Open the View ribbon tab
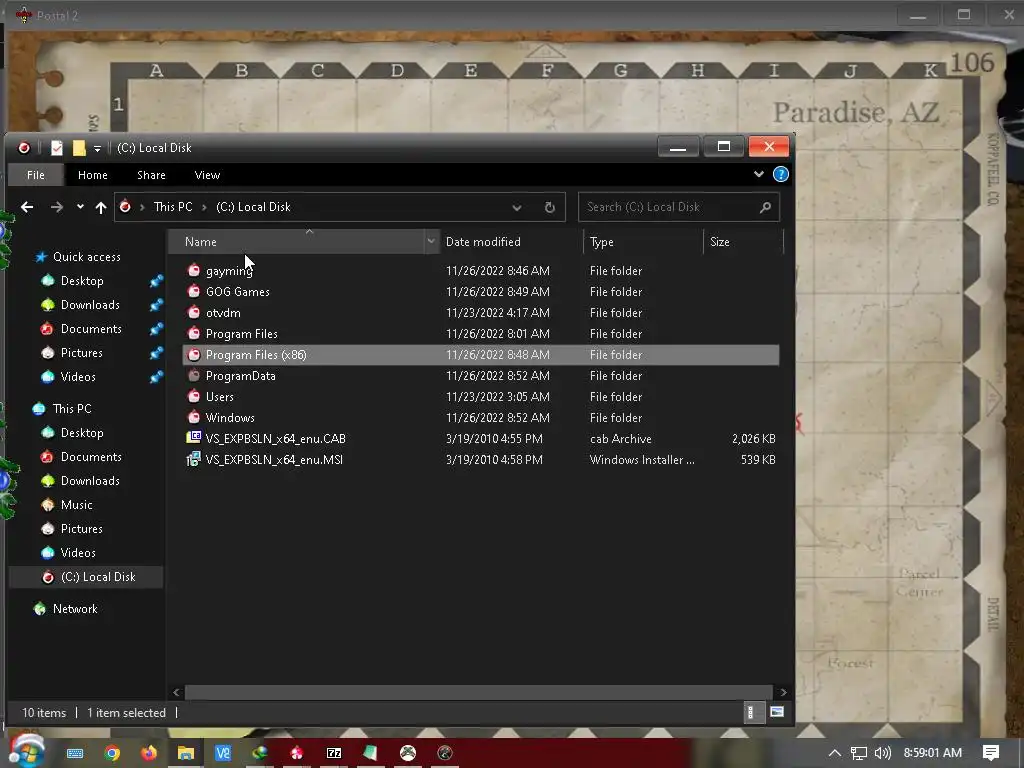The height and width of the screenshot is (768, 1024). click(x=207, y=175)
